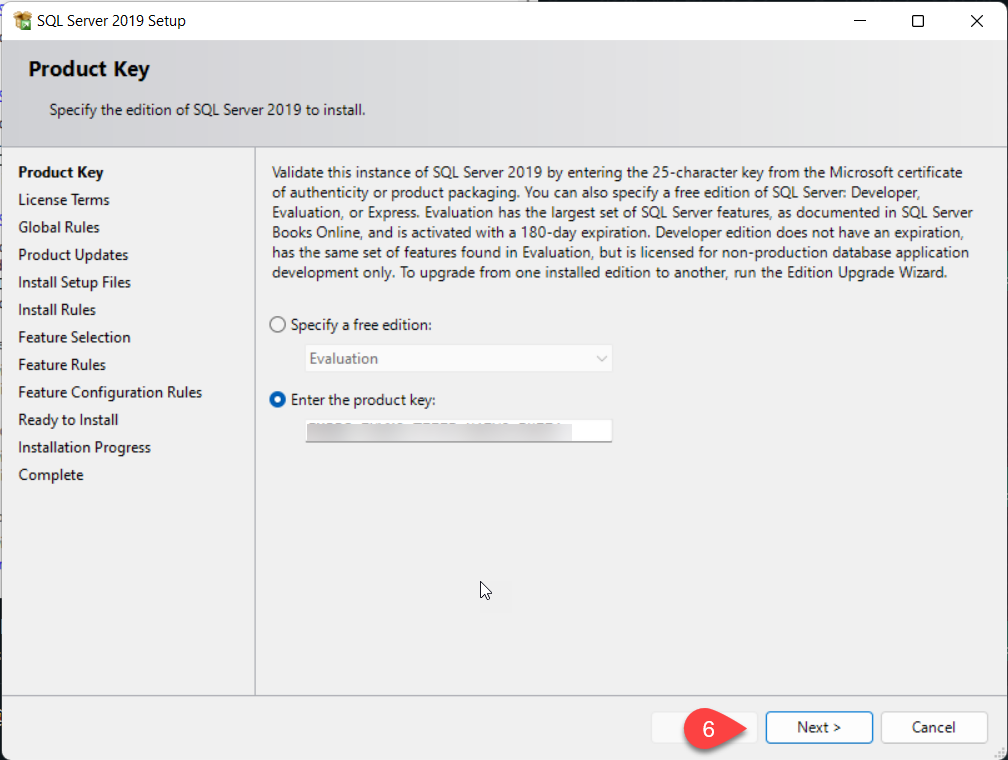
Task: Select Ready to Install step in sidebar
Action: (x=68, y=421)
